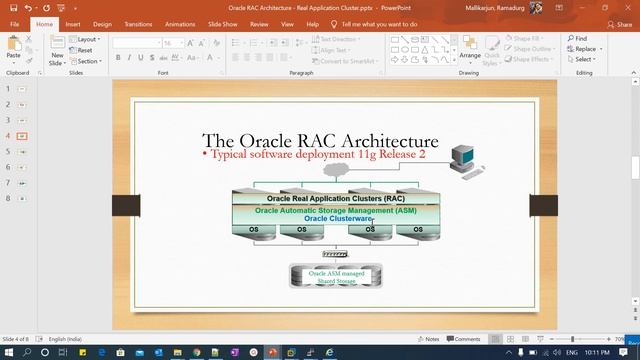
Task: Toggle strikethrough formatting
Action: 163,58
